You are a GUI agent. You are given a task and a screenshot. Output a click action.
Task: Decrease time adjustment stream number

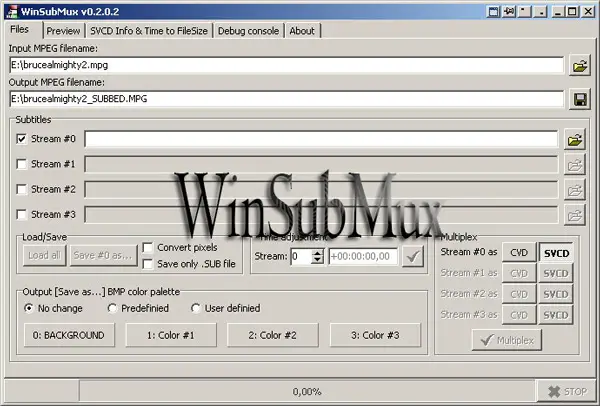coord(318,260)
